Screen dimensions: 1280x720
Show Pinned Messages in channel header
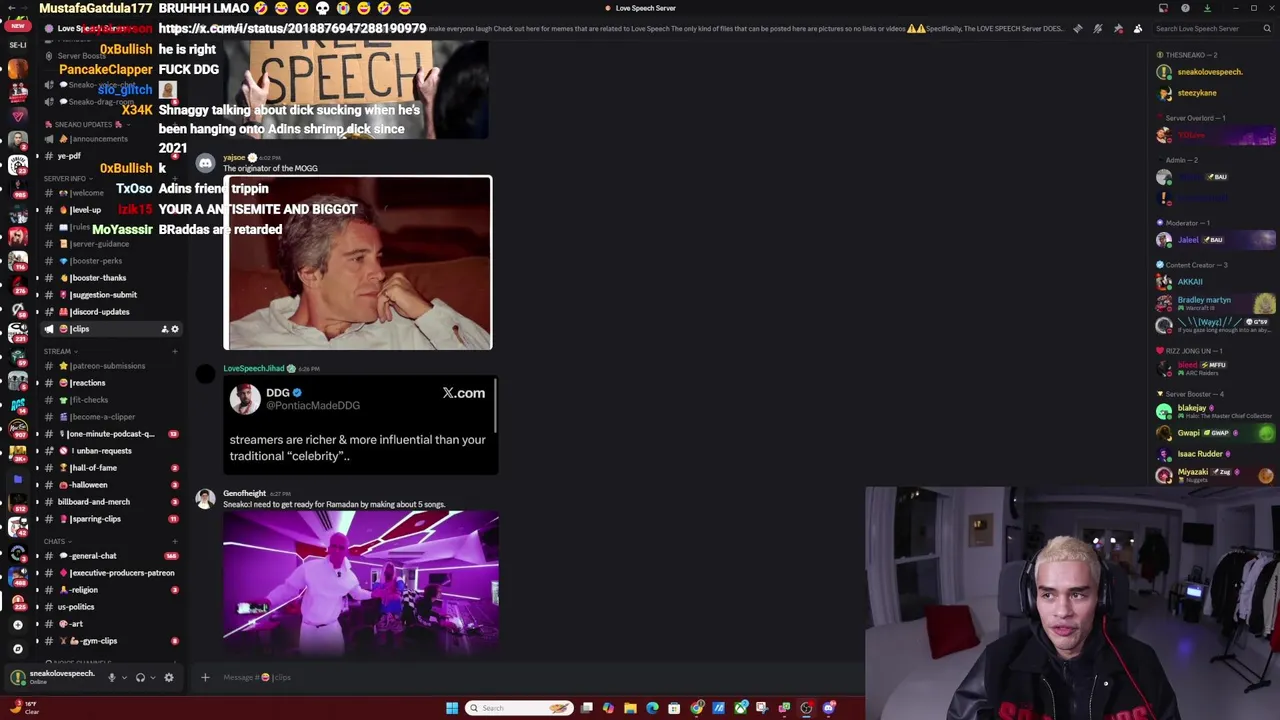tap(1117, 28)
